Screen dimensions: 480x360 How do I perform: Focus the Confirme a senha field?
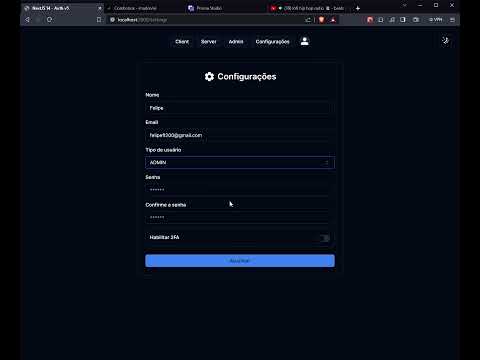[240, 217]
